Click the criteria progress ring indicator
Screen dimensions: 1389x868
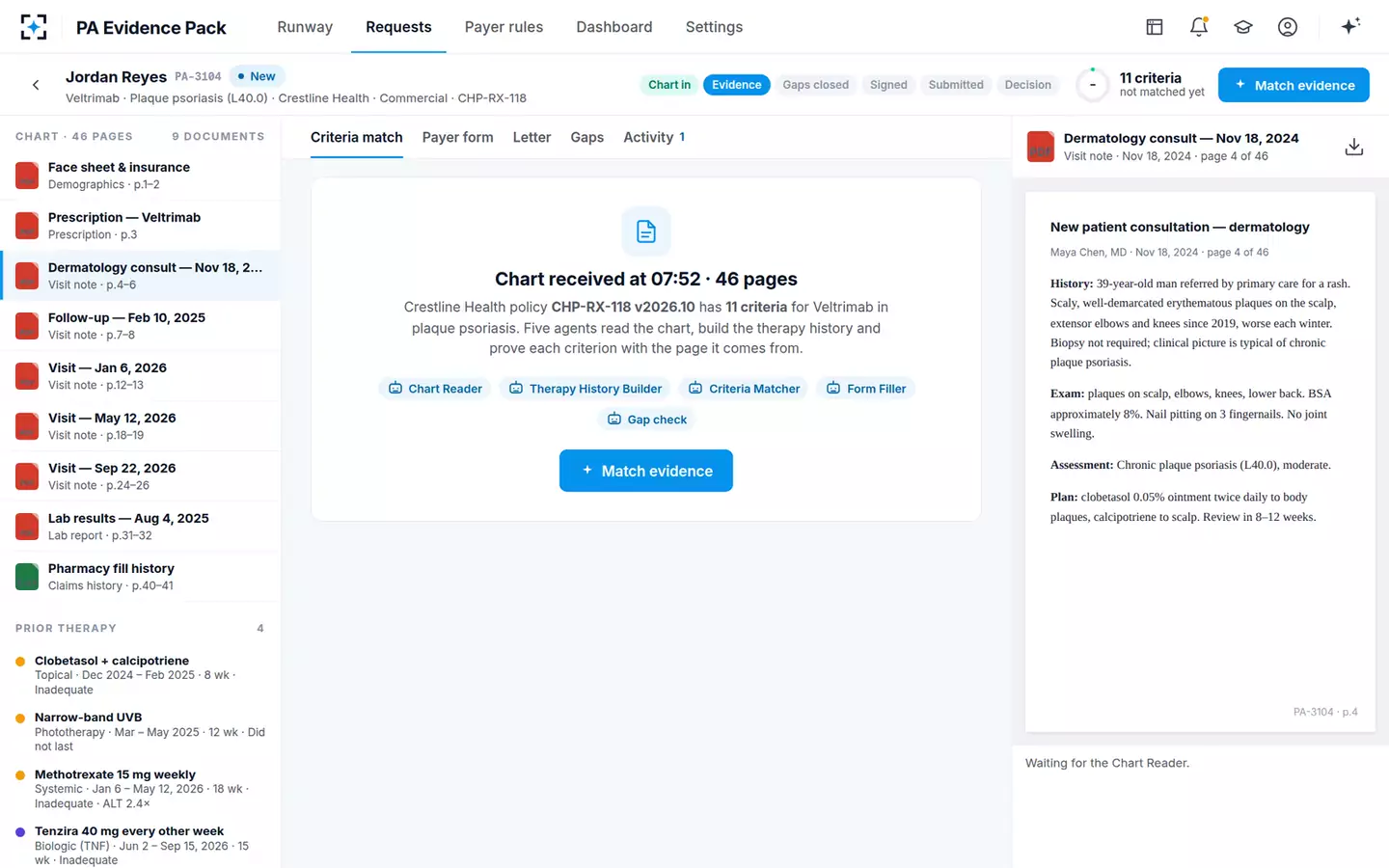1092,85
